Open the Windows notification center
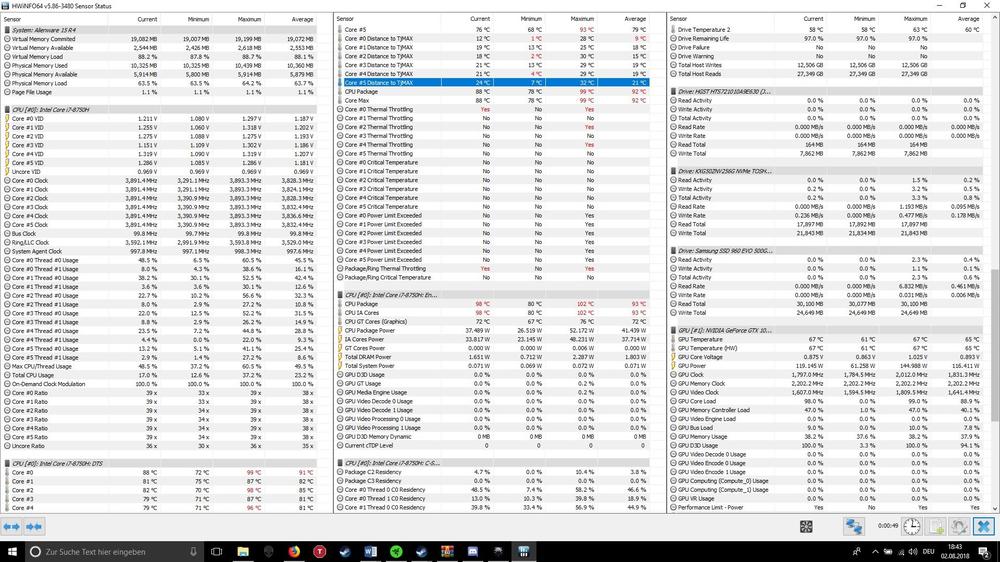Image resolution: width=1000 pixels, height=562 pixels. coord(985,551)
